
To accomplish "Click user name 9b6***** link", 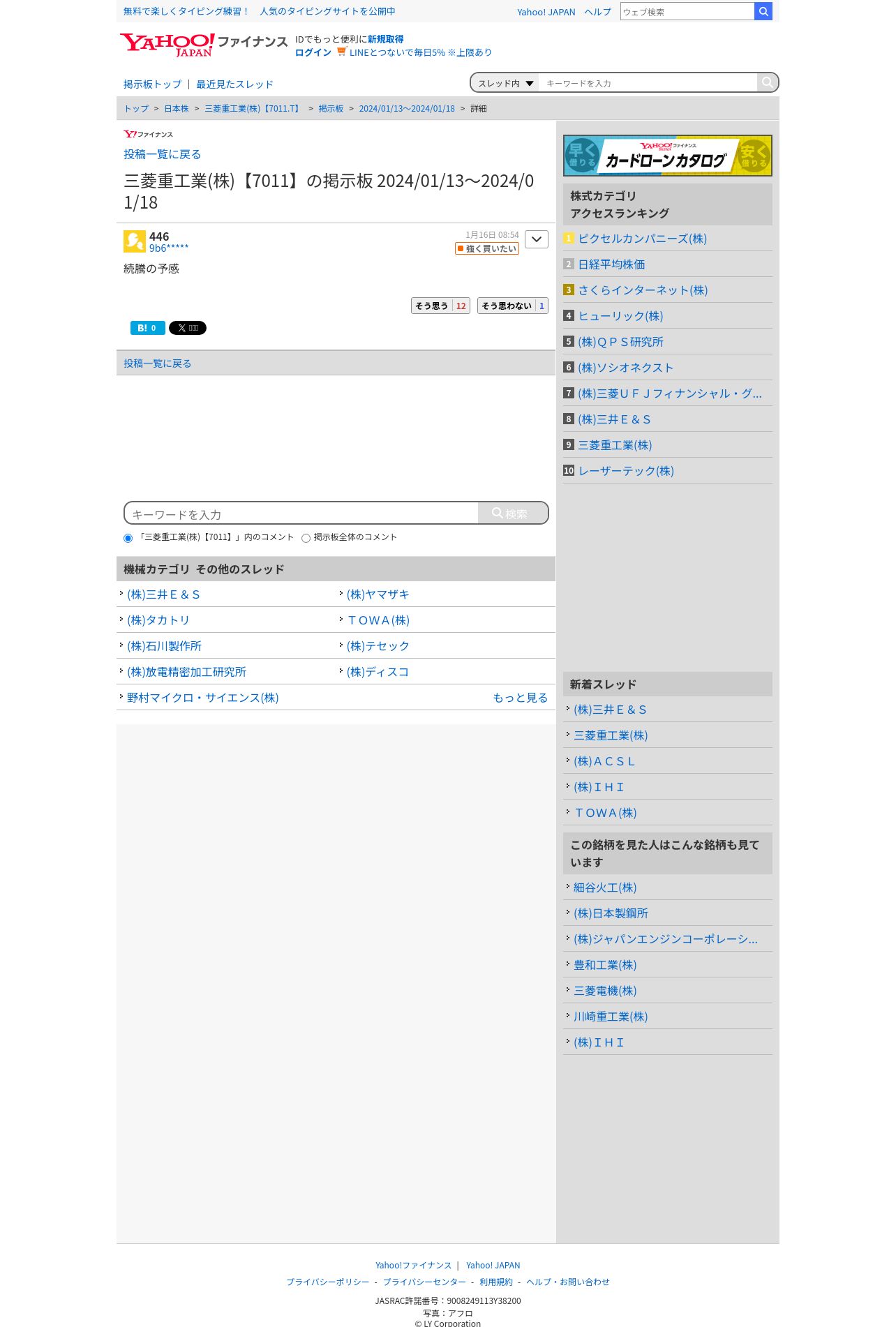I will tap(168, 248).
